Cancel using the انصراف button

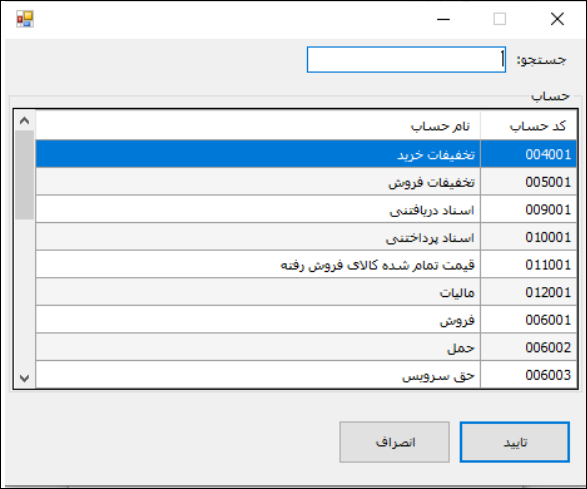click(395, 442)
